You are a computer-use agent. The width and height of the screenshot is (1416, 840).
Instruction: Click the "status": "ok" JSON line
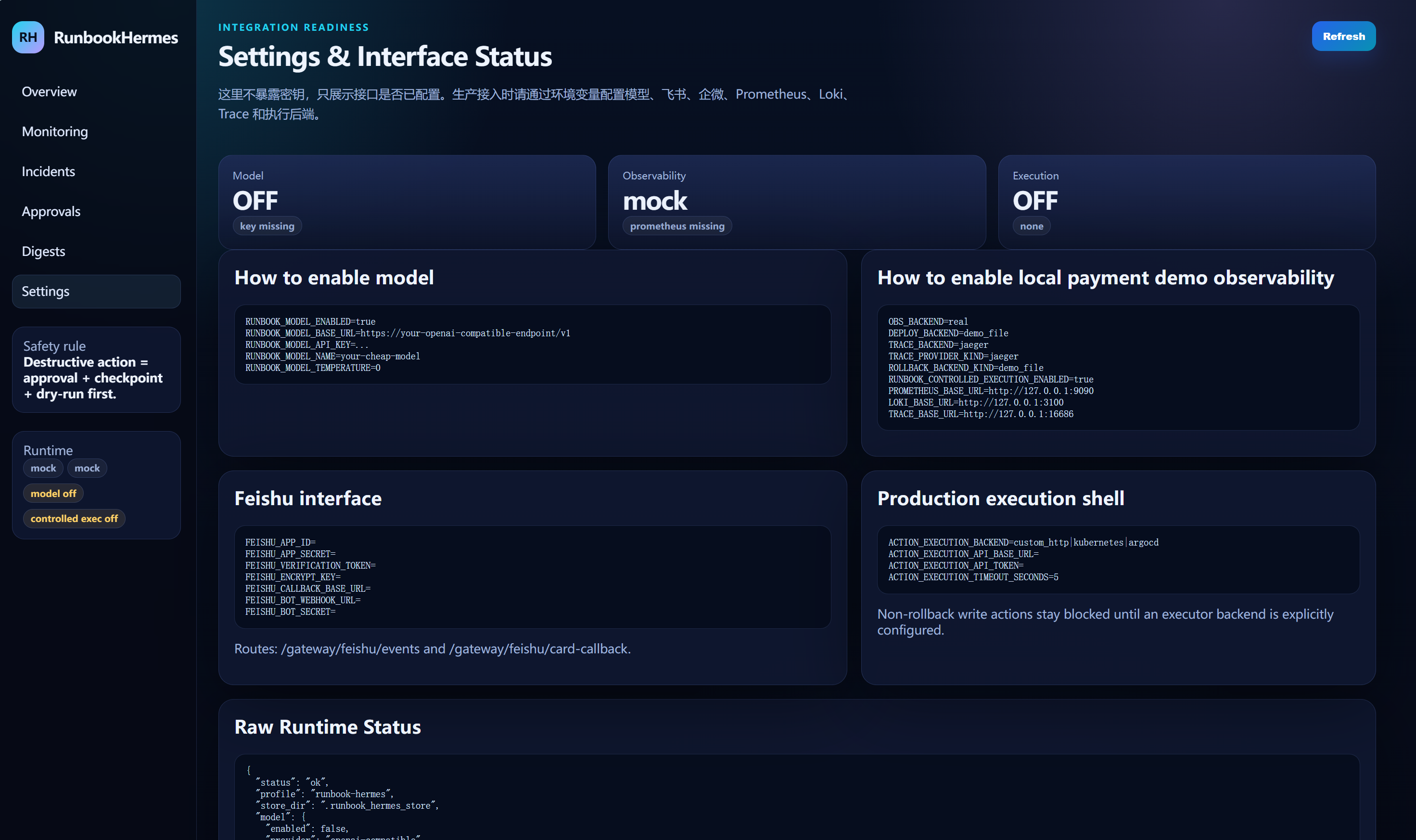coord(292,782)
